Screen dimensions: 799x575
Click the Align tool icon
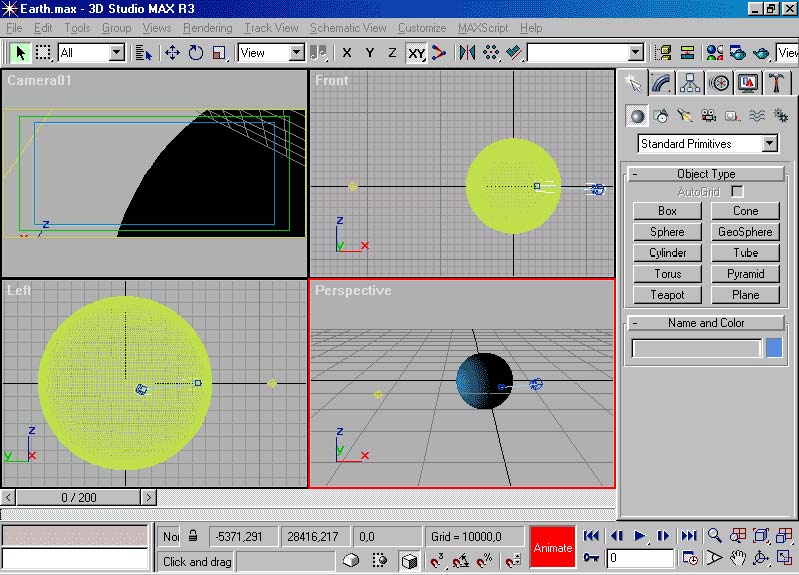[514, 53]
